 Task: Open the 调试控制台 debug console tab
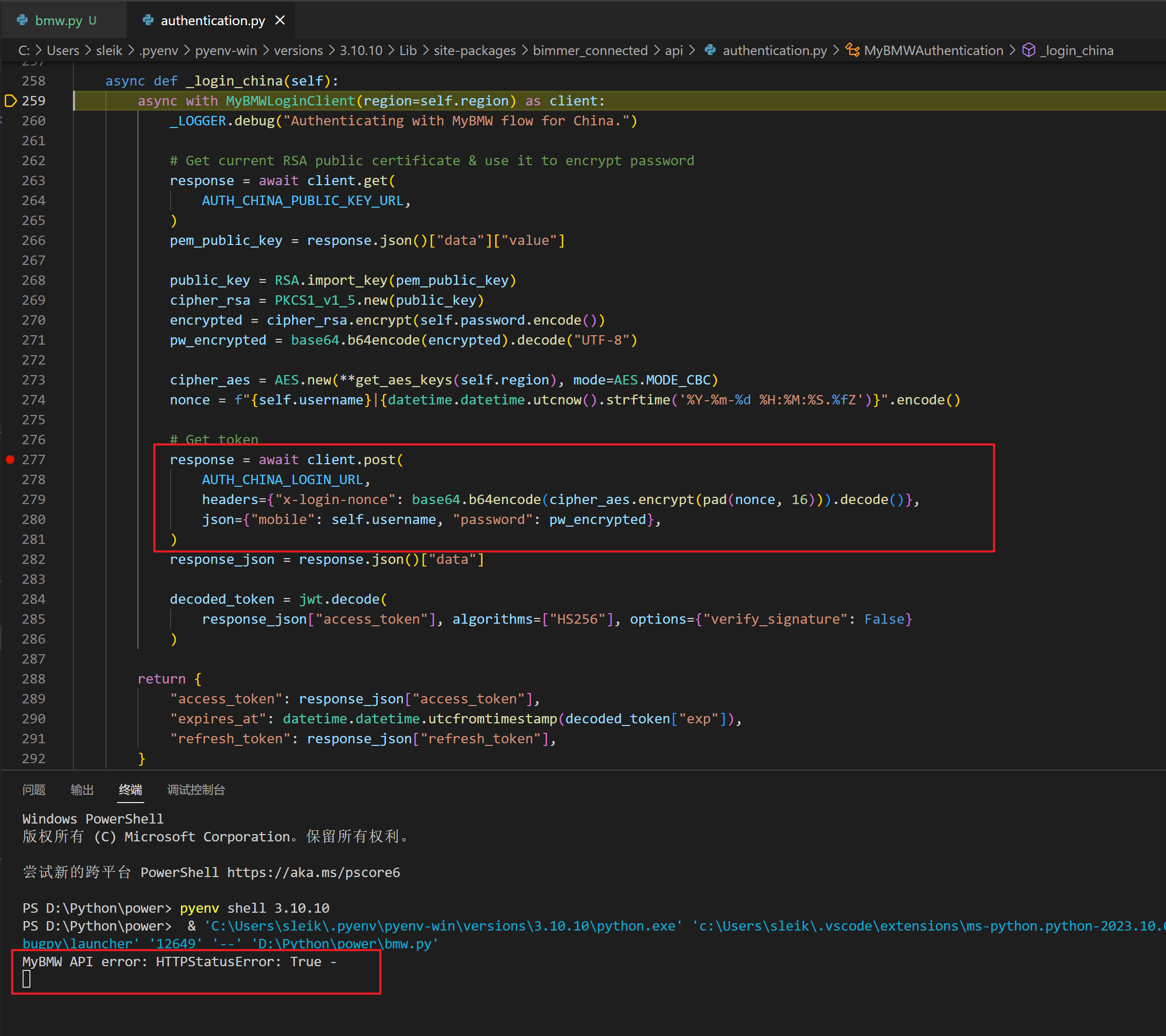196,789
